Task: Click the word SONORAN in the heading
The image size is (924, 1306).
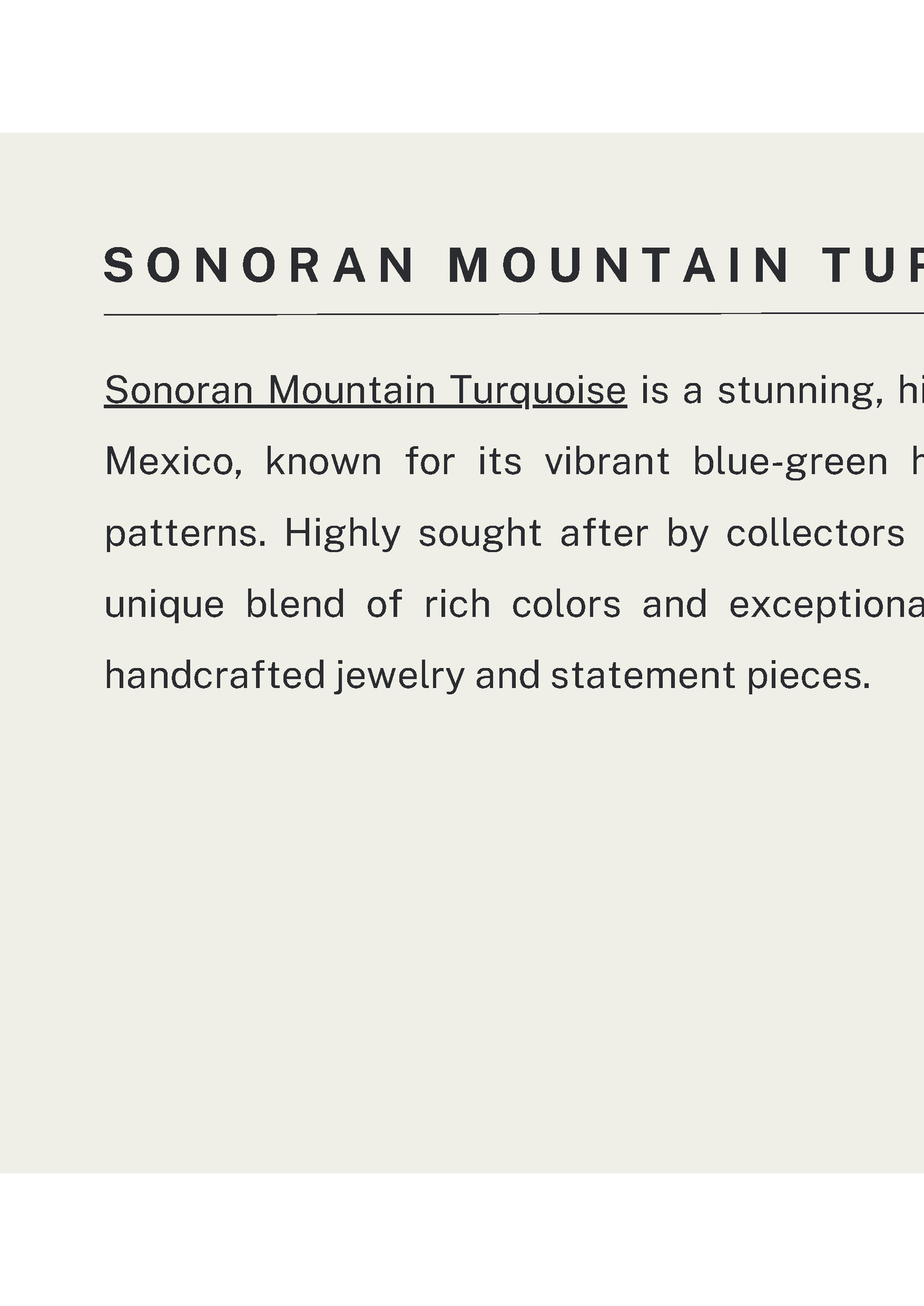Action: [259, 266]
